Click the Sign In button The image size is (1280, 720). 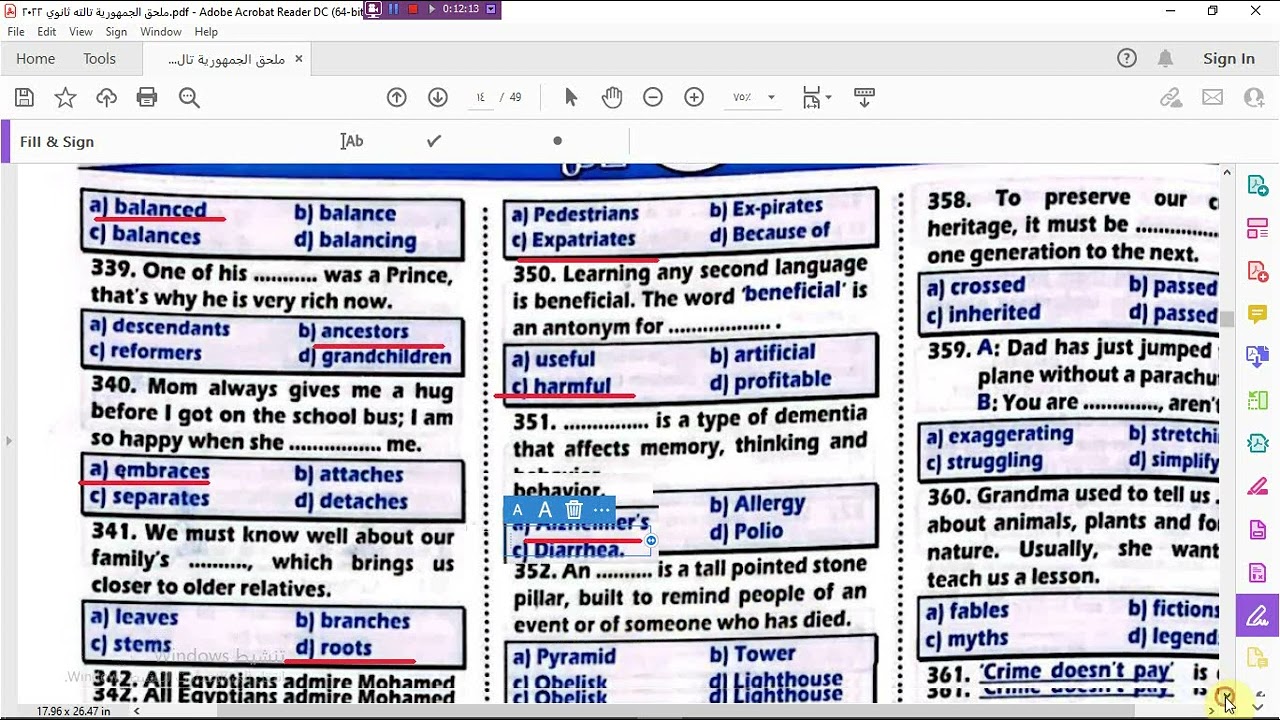[x=1229, y=59]
